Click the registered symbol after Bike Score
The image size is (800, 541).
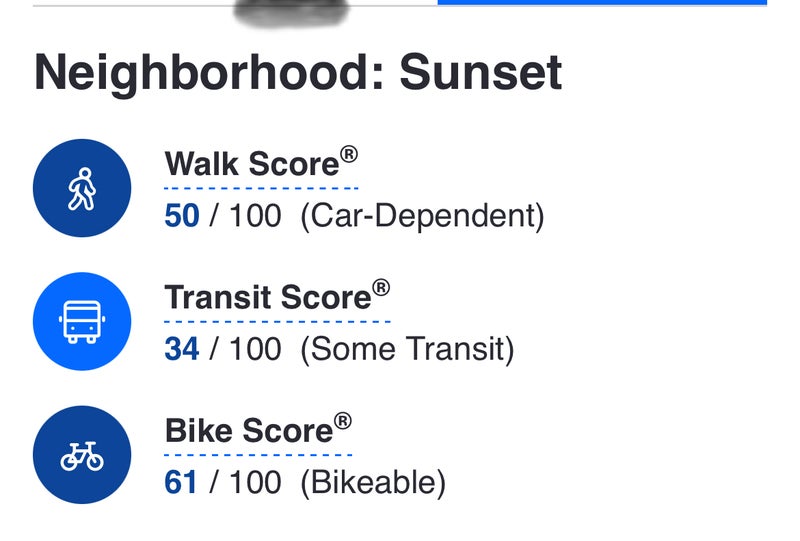tap(342, 422)
